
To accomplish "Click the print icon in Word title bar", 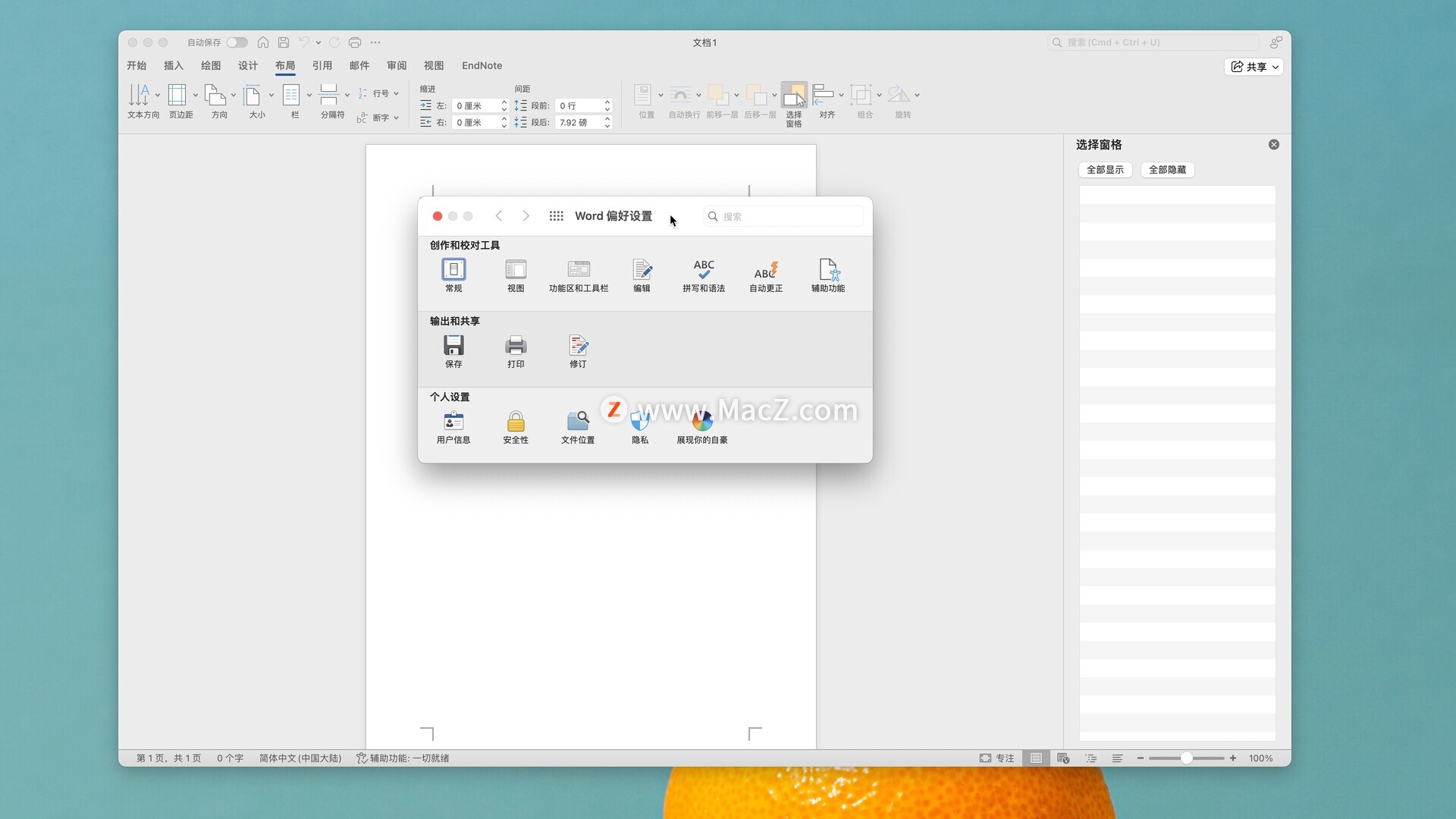I will point(355,42).
